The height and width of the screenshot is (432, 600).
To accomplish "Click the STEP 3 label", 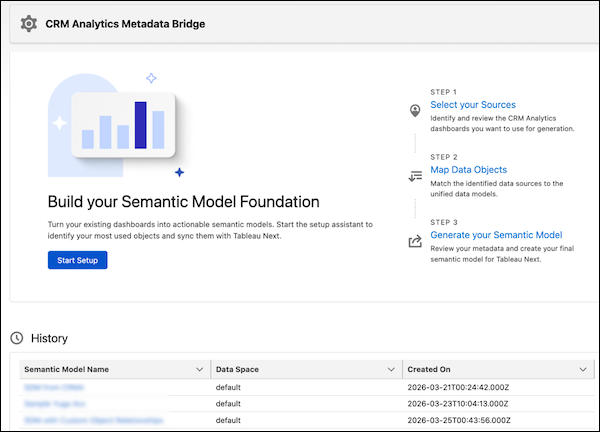I will [x=444, y=222].
